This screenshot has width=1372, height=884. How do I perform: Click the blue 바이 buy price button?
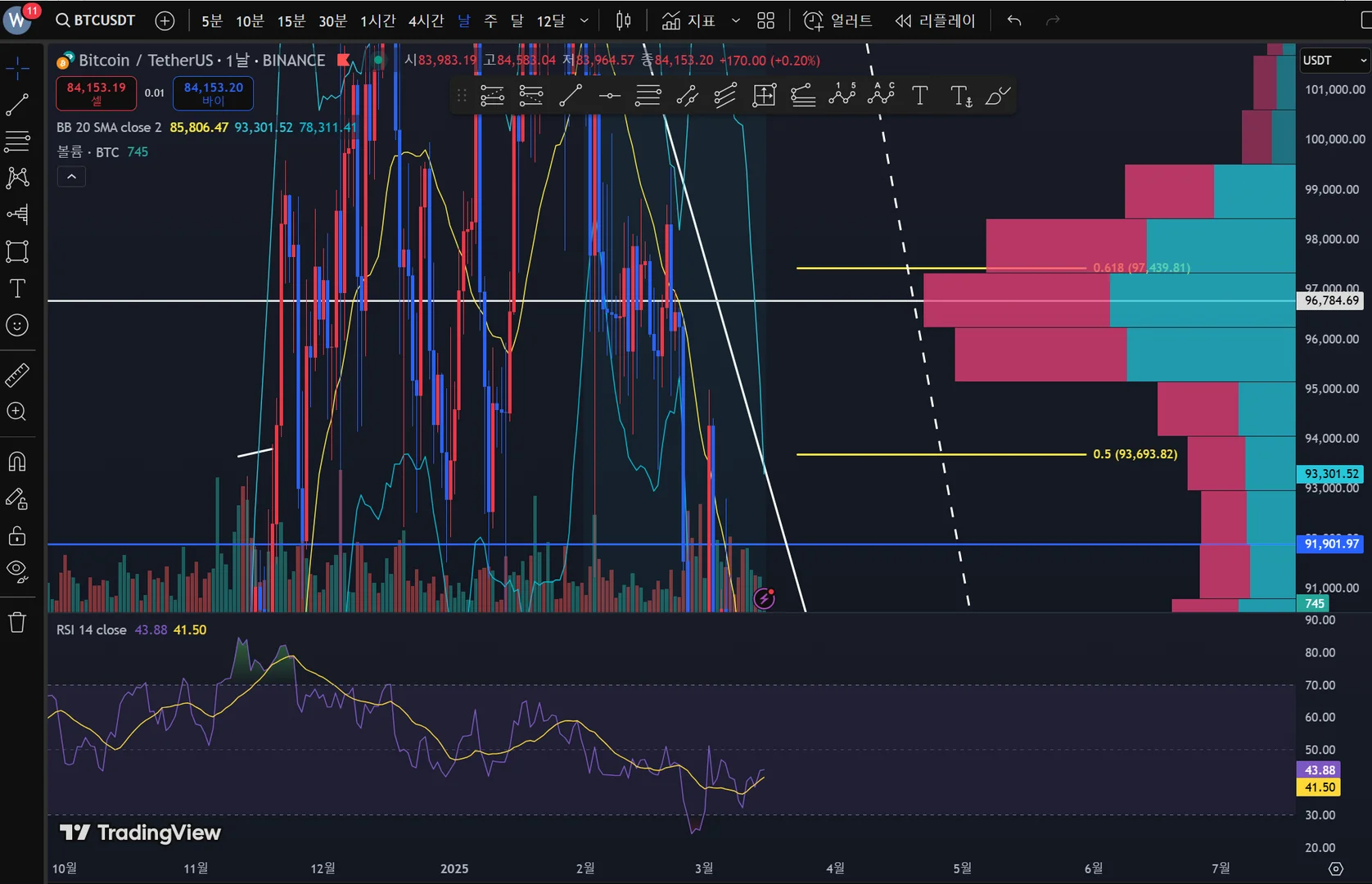tap(214, 93)
